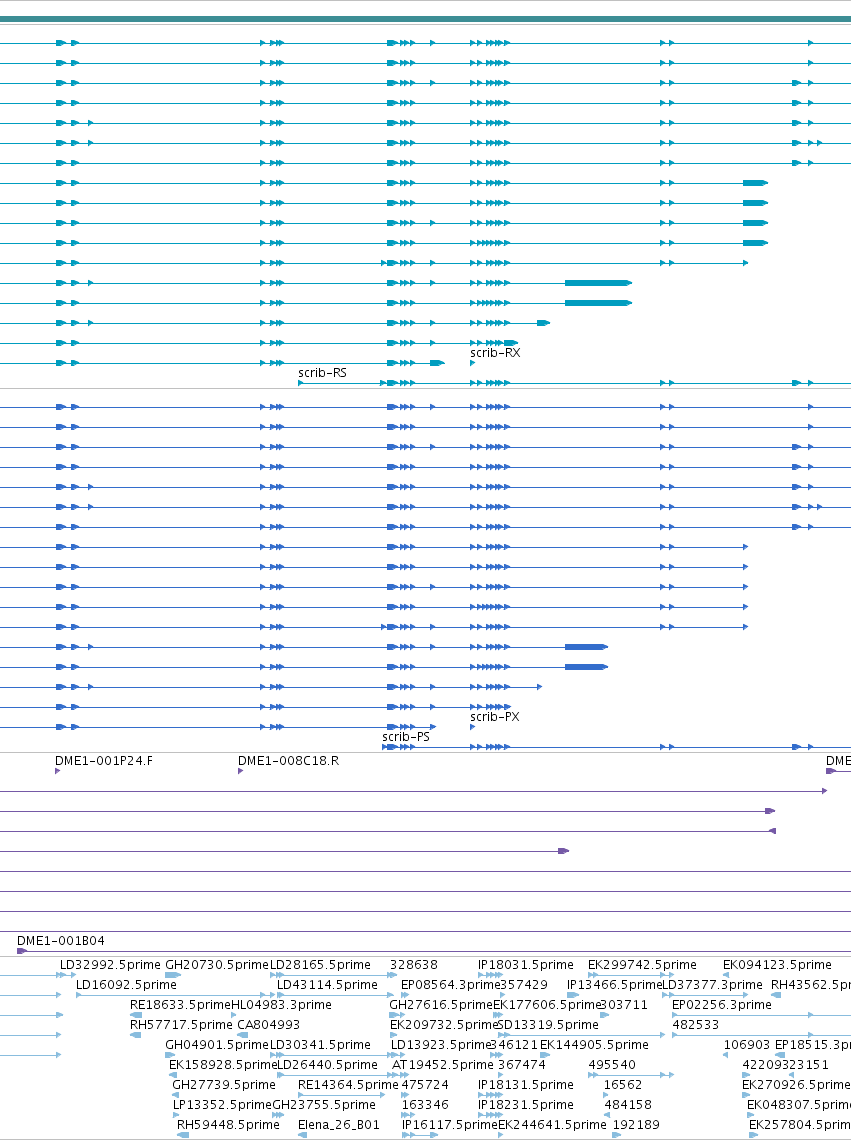
Task: Select EST label LD13923.5prime
Action: [442, 1045]
